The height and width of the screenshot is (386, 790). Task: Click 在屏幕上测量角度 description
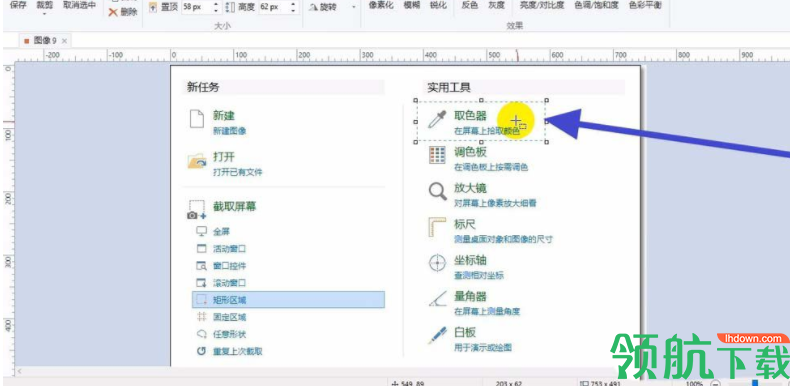click(x=487, y=311)
